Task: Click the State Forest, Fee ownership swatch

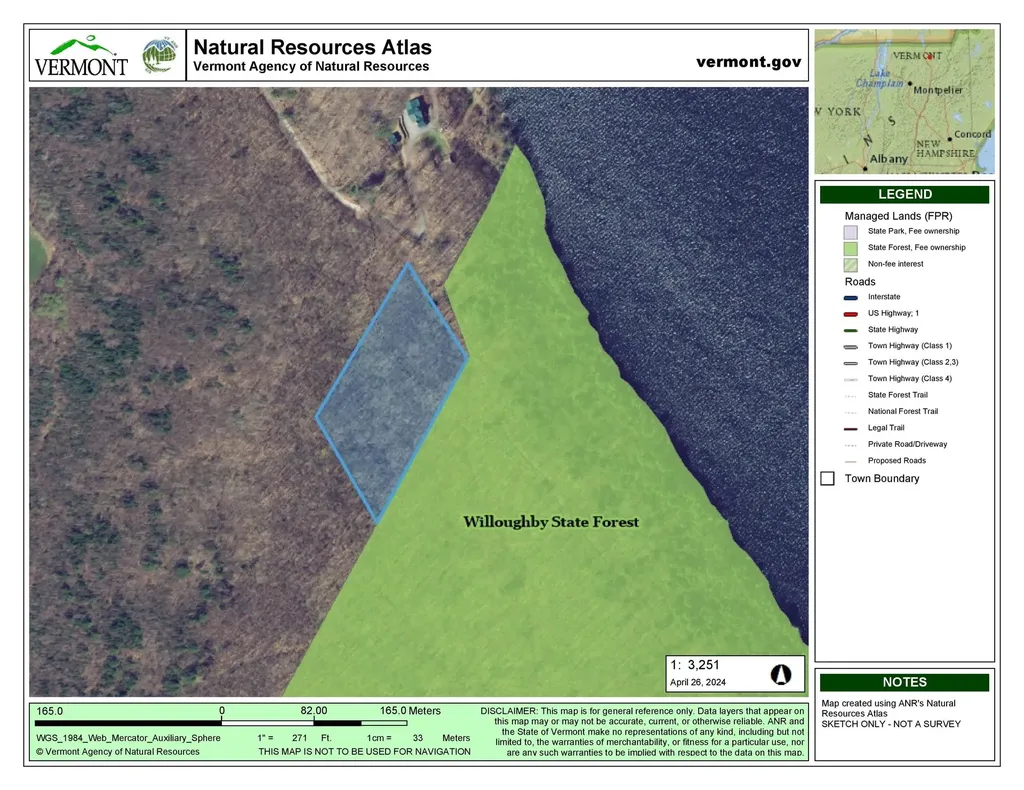Action: [x=851, y=248]
